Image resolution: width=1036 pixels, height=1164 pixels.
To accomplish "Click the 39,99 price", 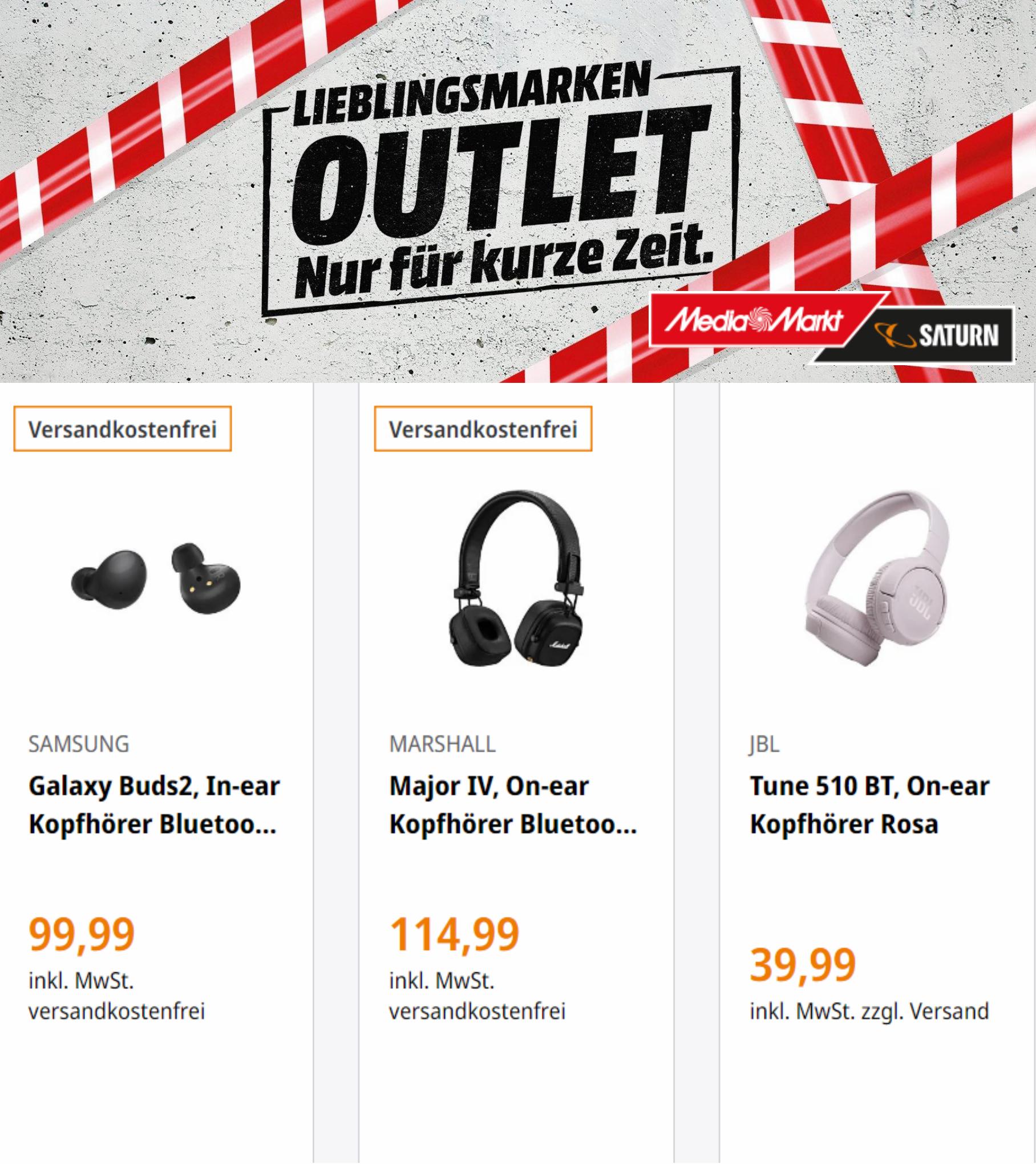I will [x=803, y=965].
